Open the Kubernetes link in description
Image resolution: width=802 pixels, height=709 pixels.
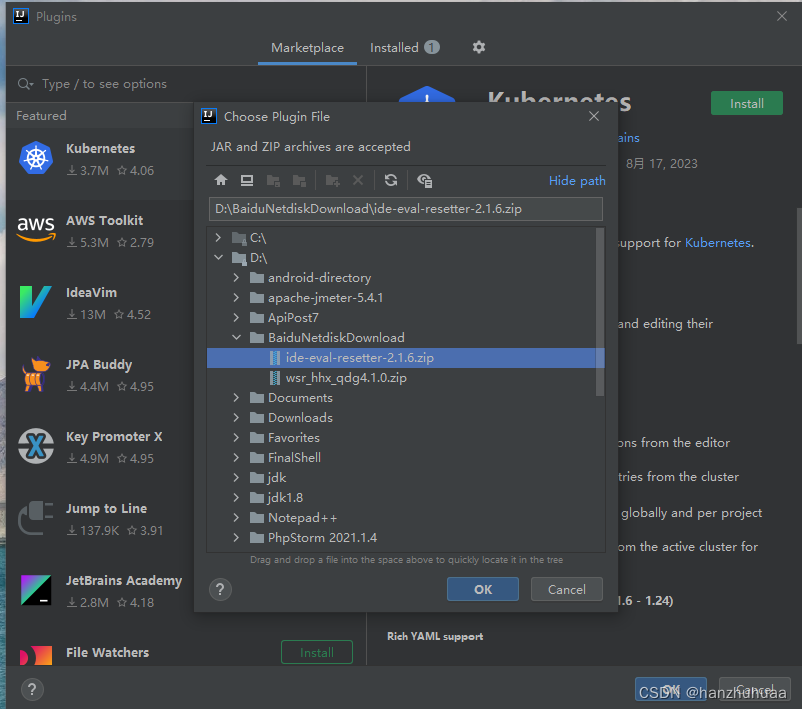pyautogui.click(x=718, y=242)
